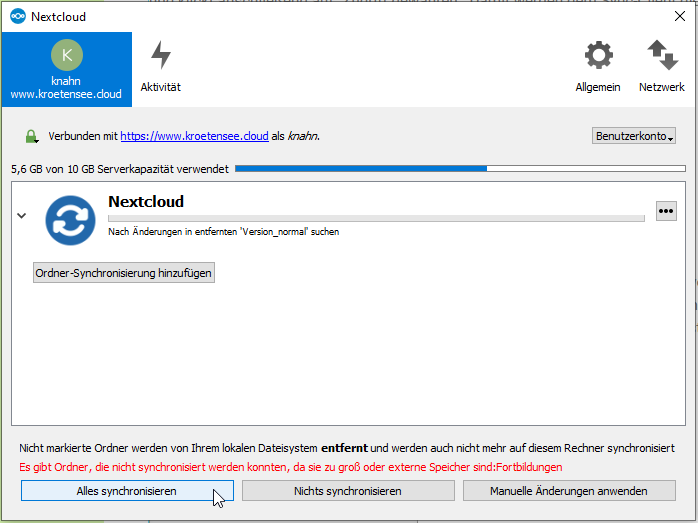Open the knahn account tab
698x523 pixels.
point(67,69)
